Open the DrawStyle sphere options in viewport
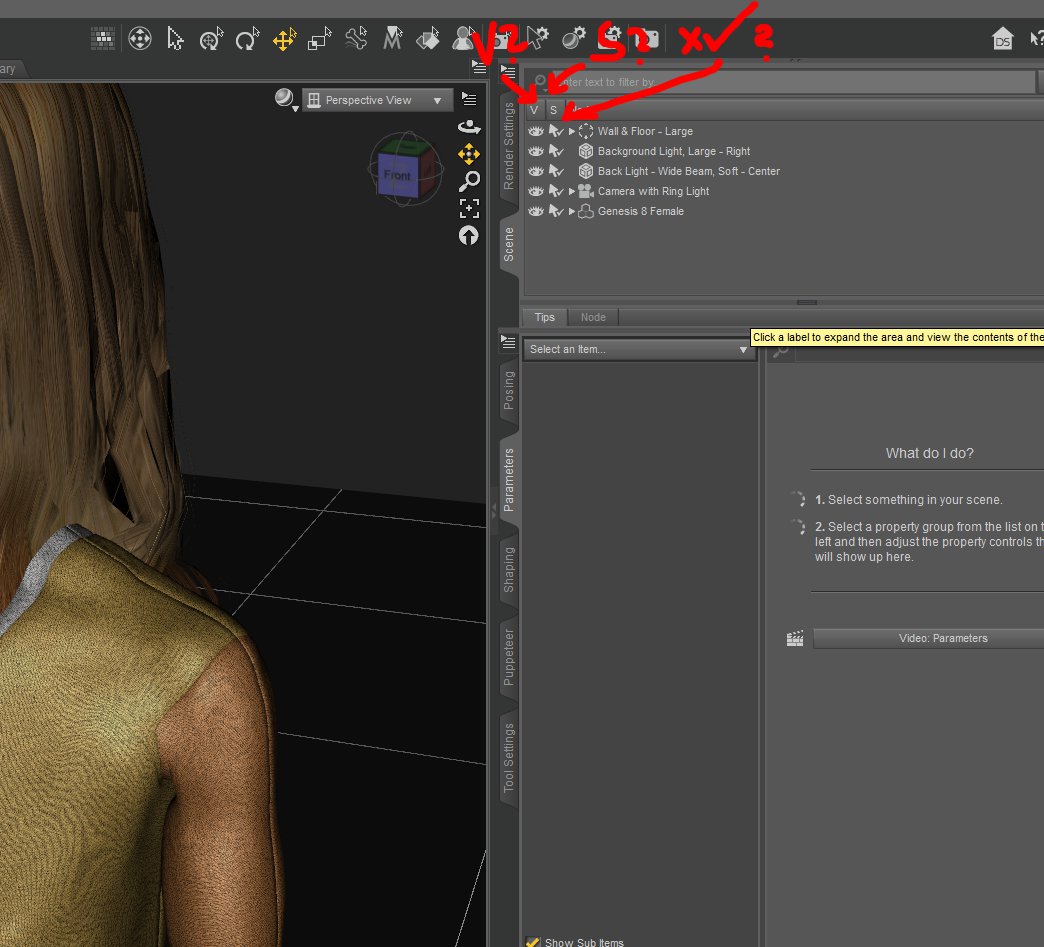 pos(286,99)
